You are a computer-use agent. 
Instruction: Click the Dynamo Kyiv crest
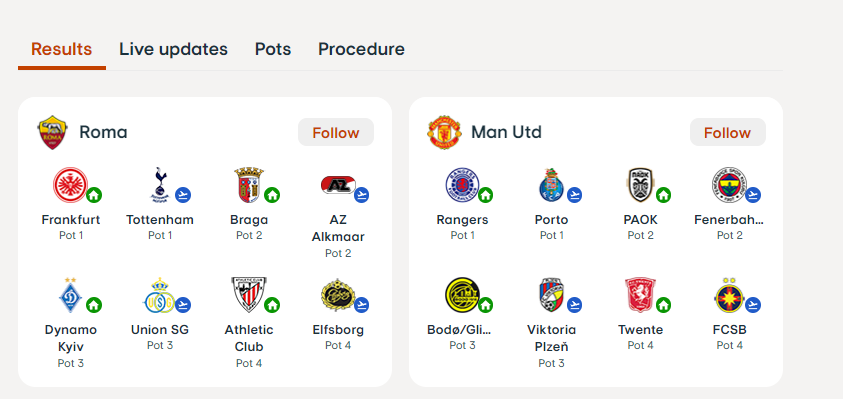(70, 295)
